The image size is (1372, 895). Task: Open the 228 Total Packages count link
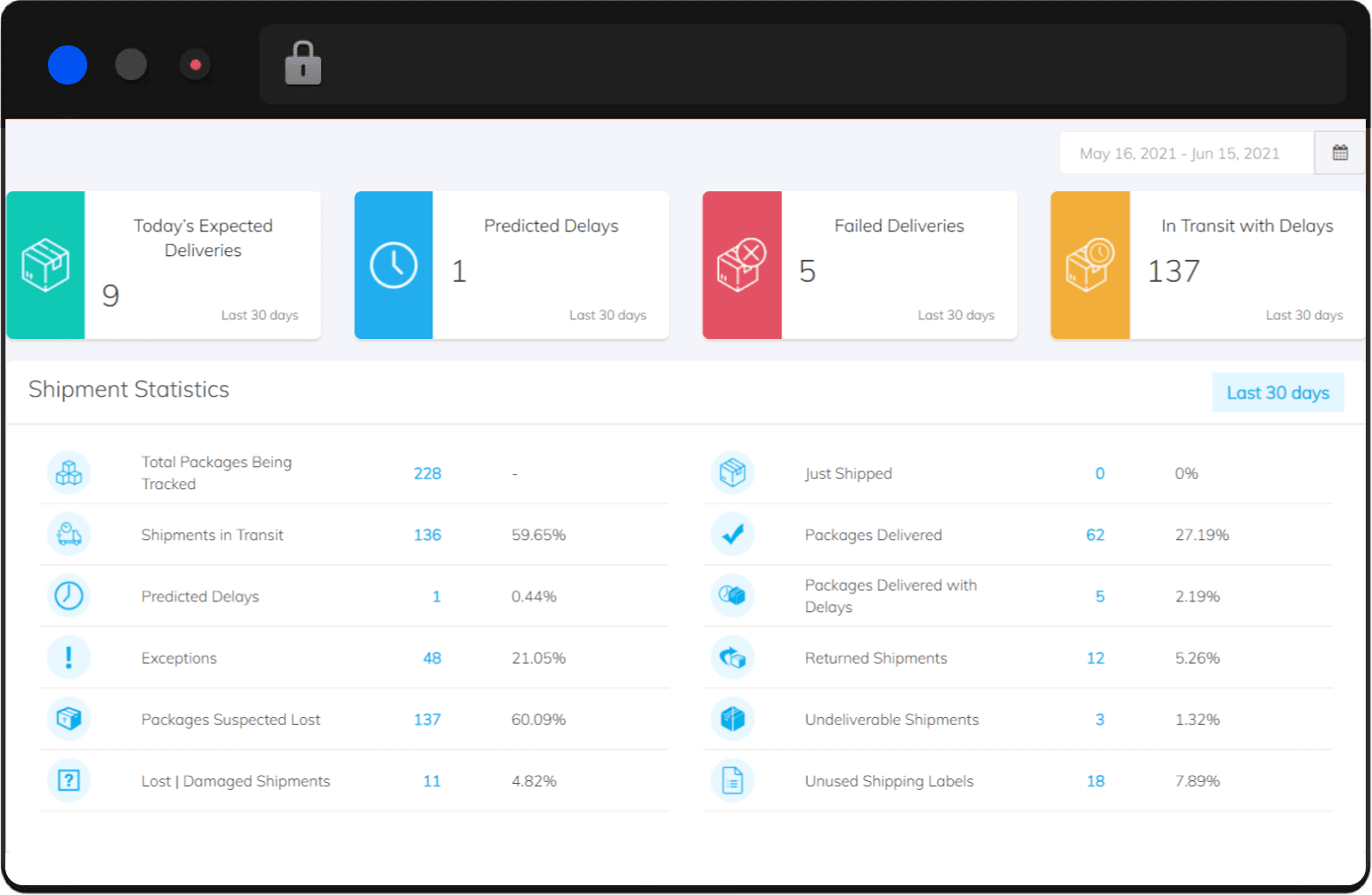[427, 473]
